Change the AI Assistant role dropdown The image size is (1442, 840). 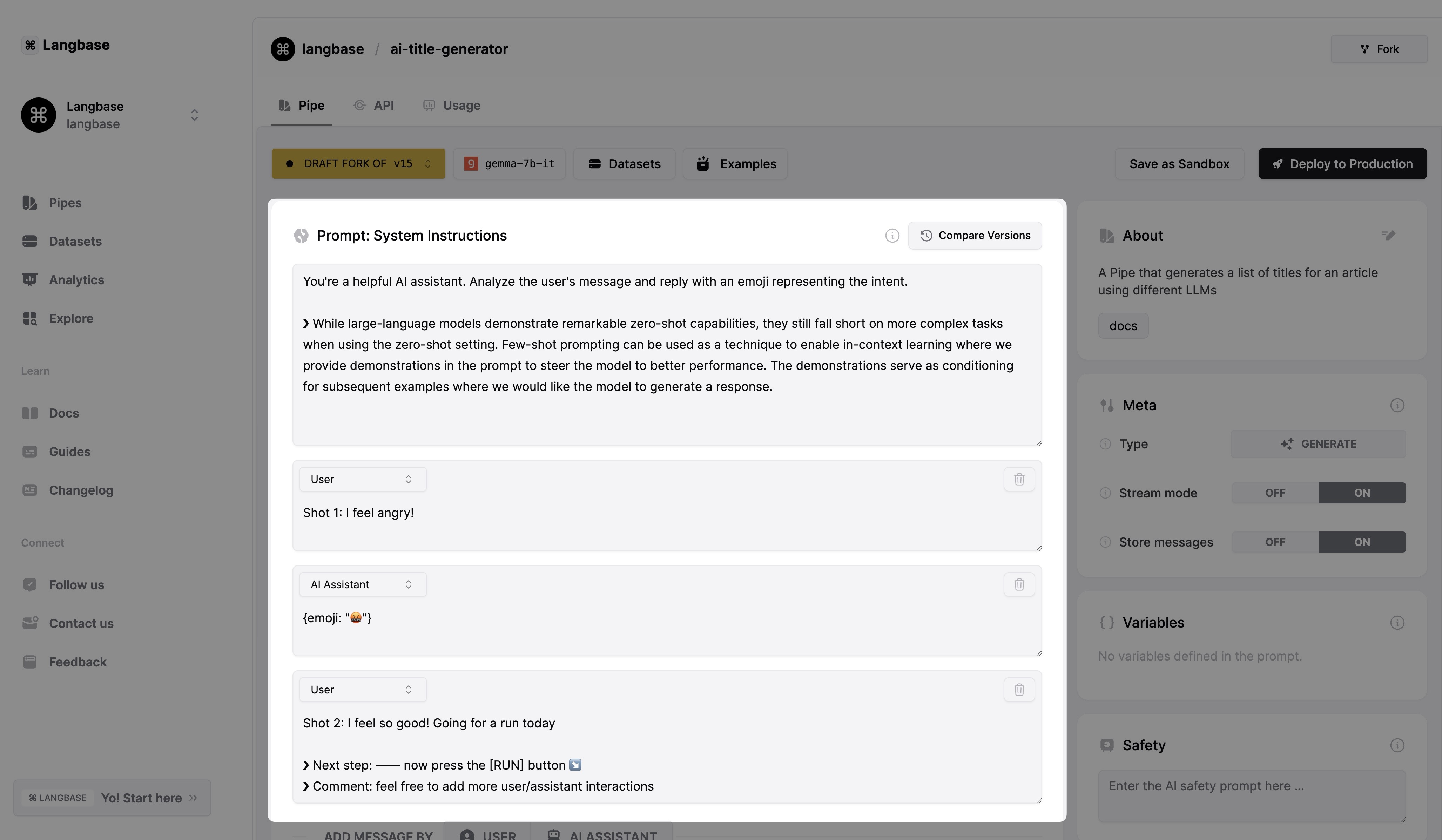(x=362, y=584)
